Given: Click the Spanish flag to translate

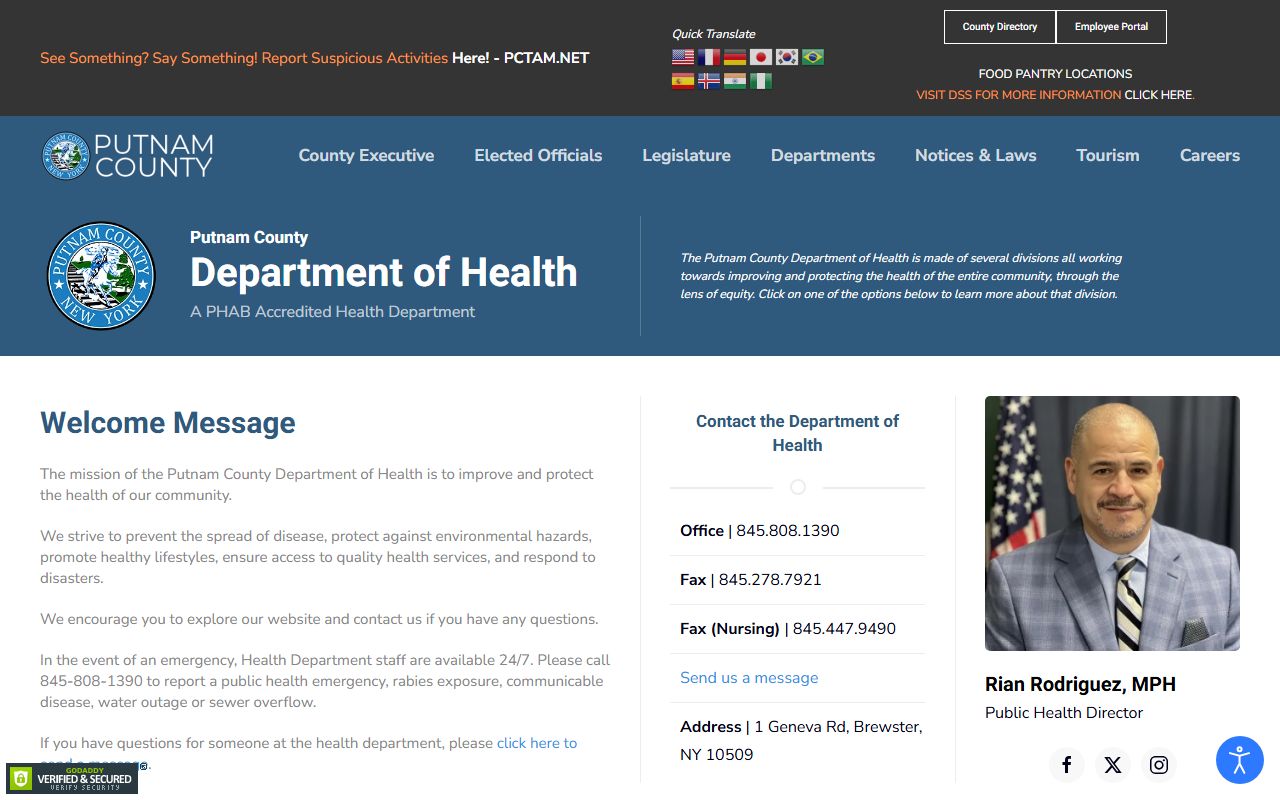Looking at the screenshot, I should pos(683,81).
